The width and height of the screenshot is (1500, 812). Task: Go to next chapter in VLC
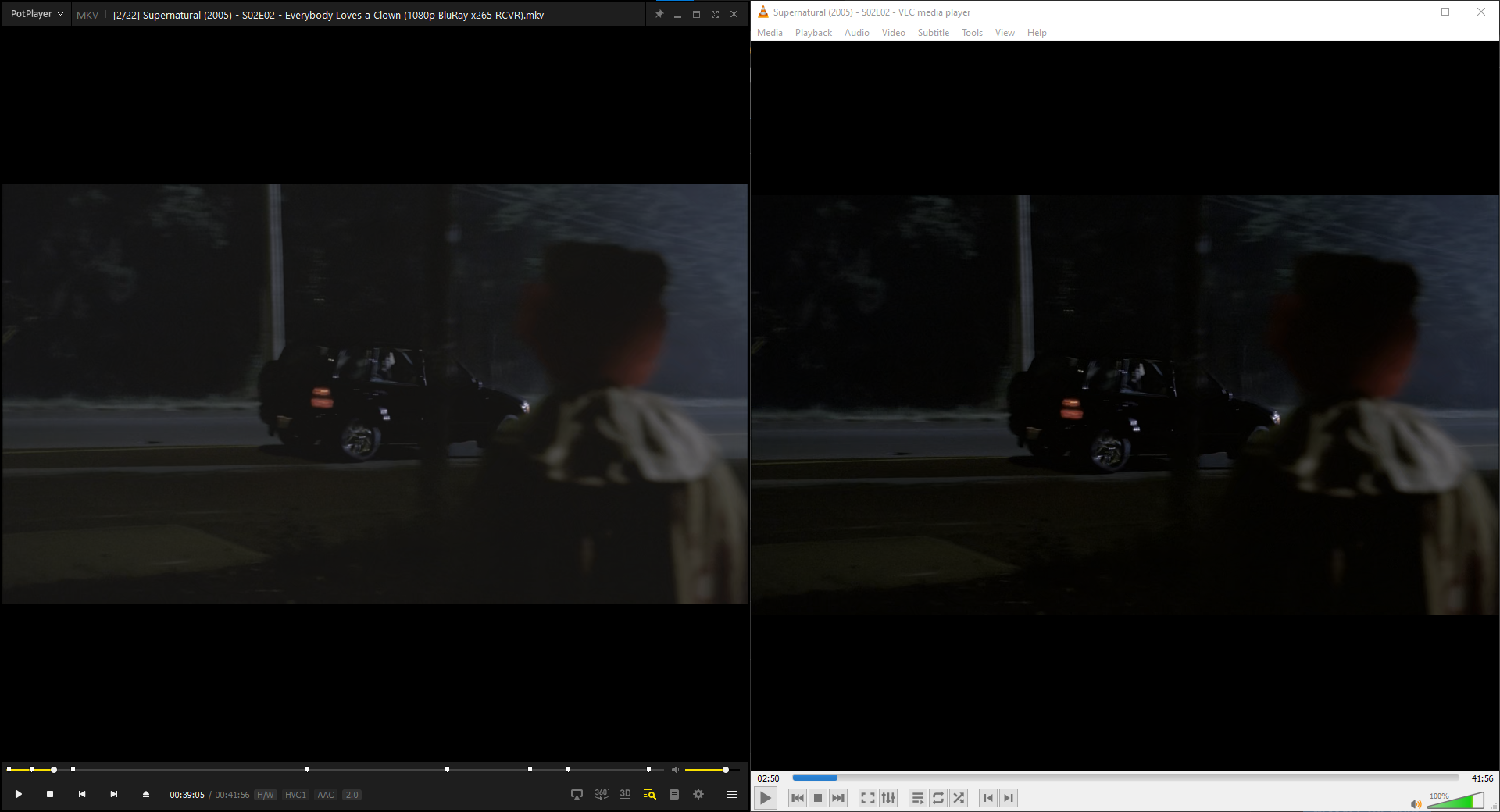[1009, 798]
